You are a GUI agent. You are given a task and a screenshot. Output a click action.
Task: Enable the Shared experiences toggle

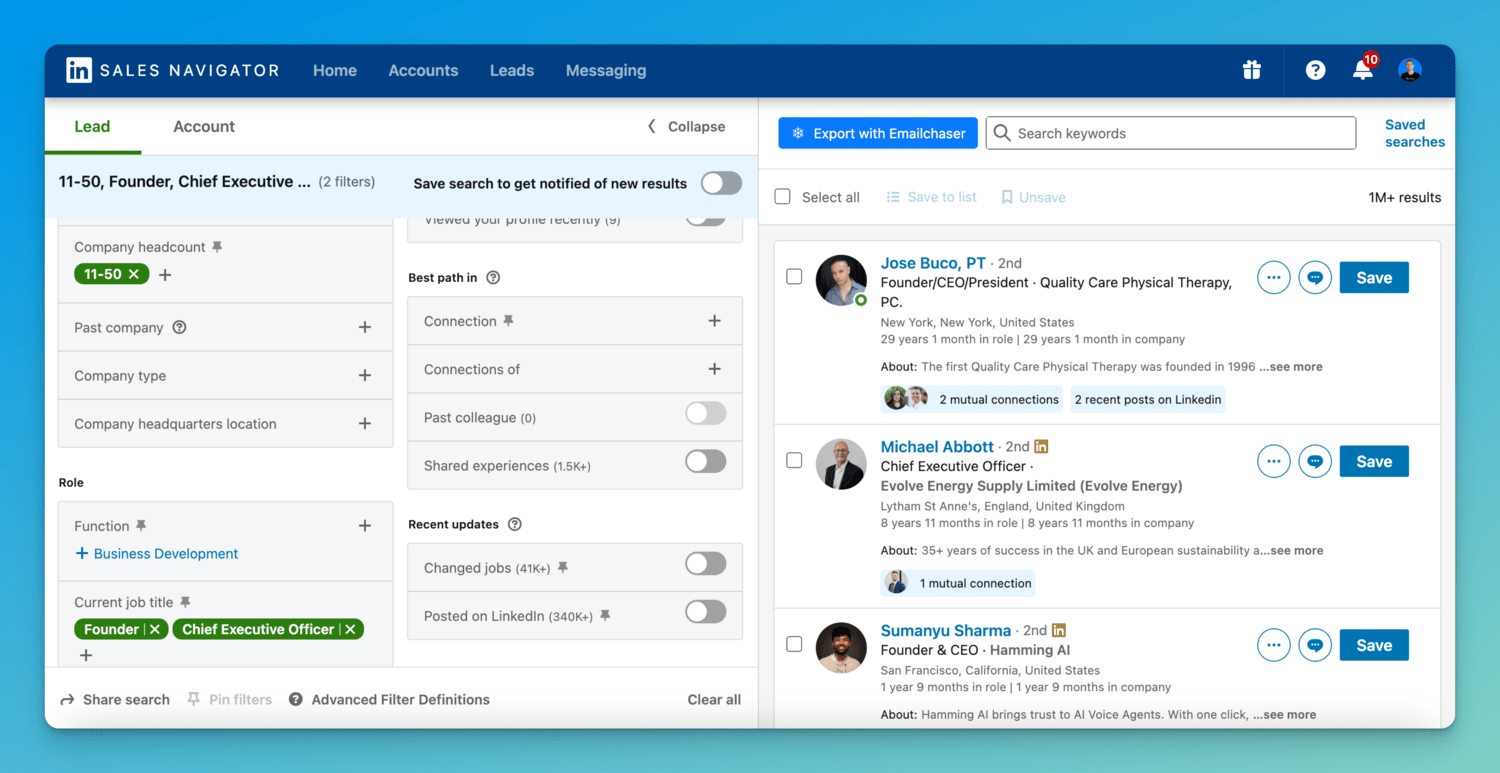[705, 462]
